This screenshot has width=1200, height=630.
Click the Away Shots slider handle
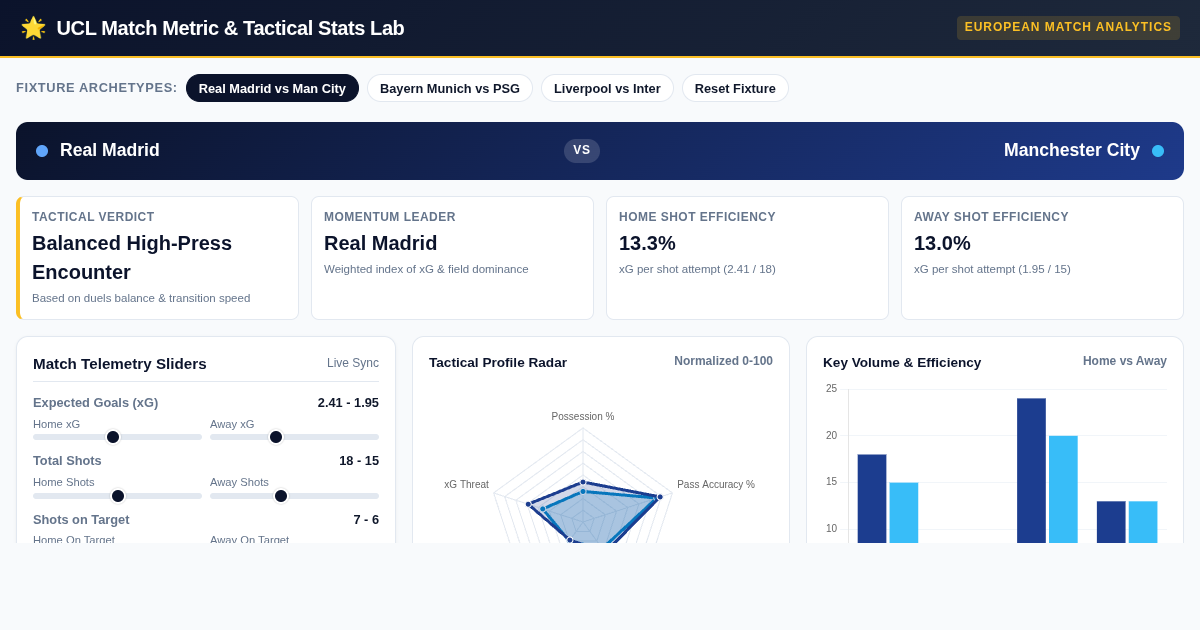pyautogui.click(x=281, y=496)
